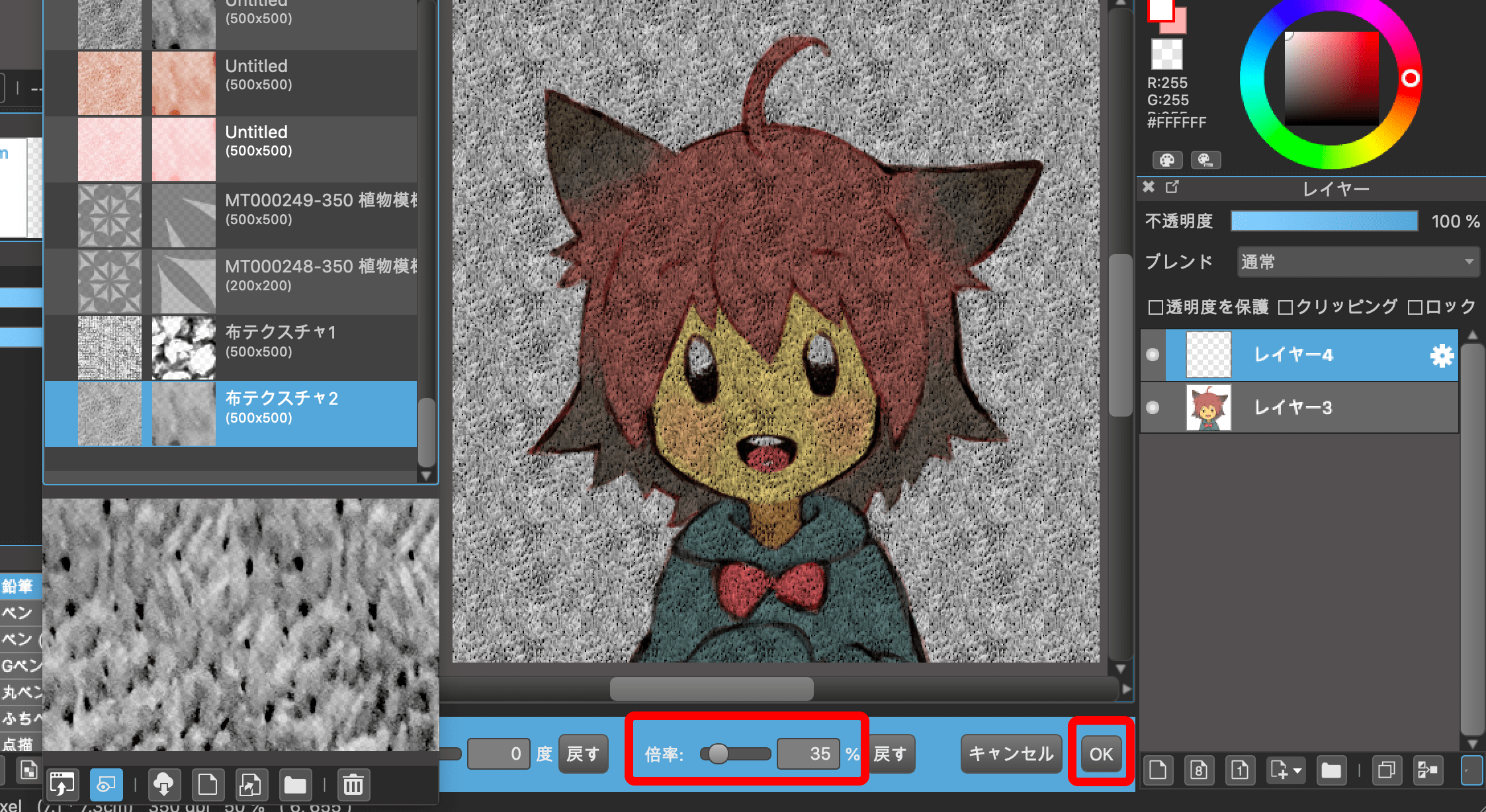Enable the クリッピング checkbox
This screenshot has width=1486, height=812.
pyautogui.click(x=1286, y=305)
